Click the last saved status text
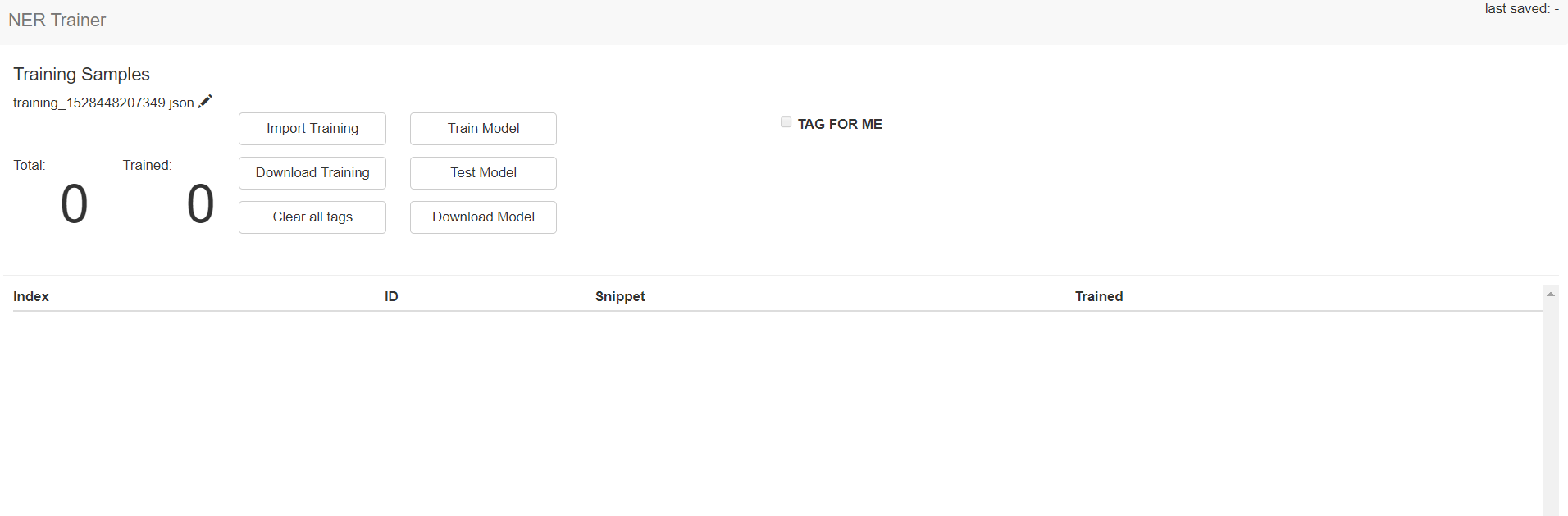Screen dimensions: 1568x516 (x=1521, y=9)
